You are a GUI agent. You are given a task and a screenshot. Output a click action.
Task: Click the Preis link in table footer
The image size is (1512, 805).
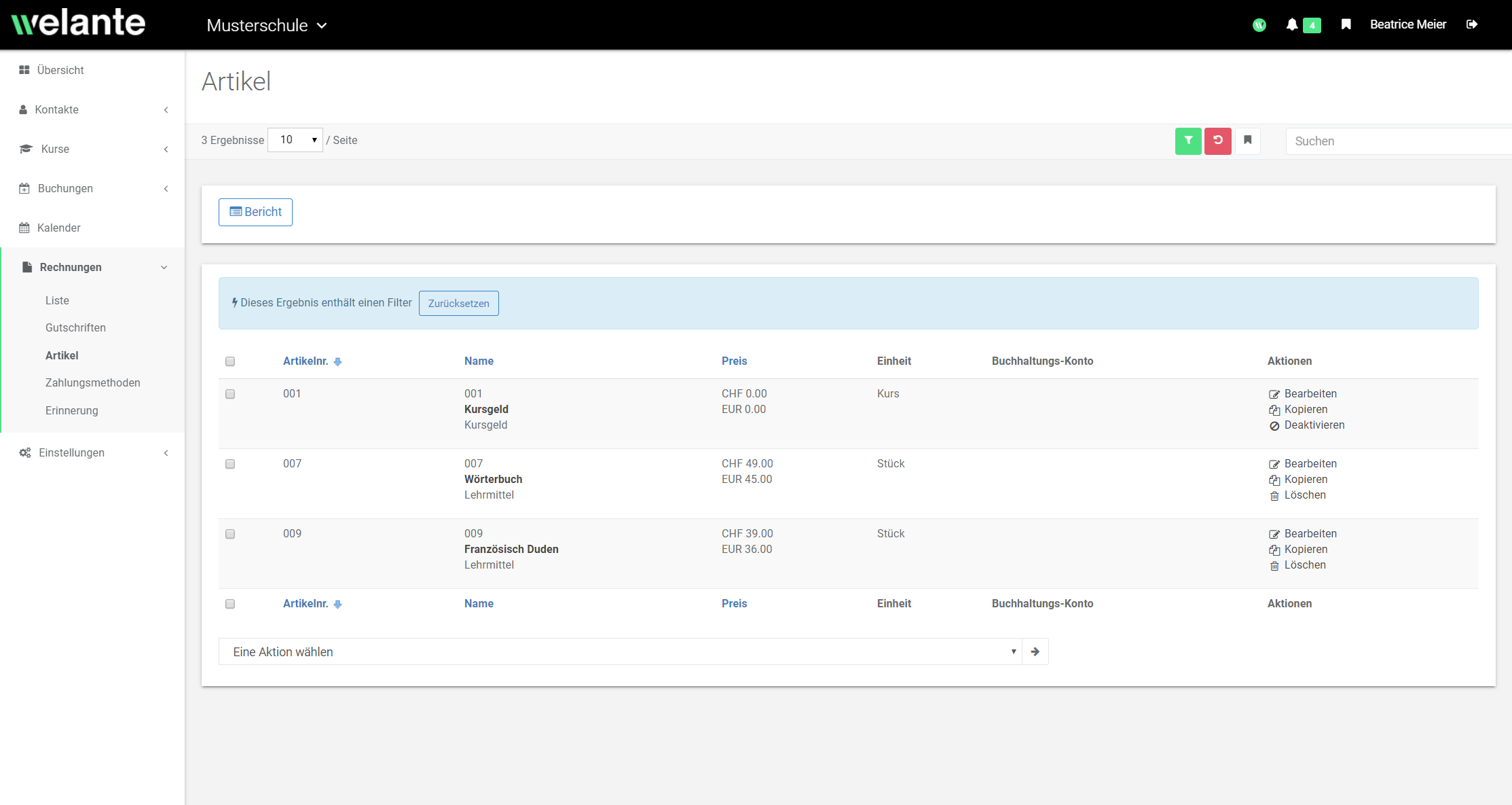tap(734, 603)
